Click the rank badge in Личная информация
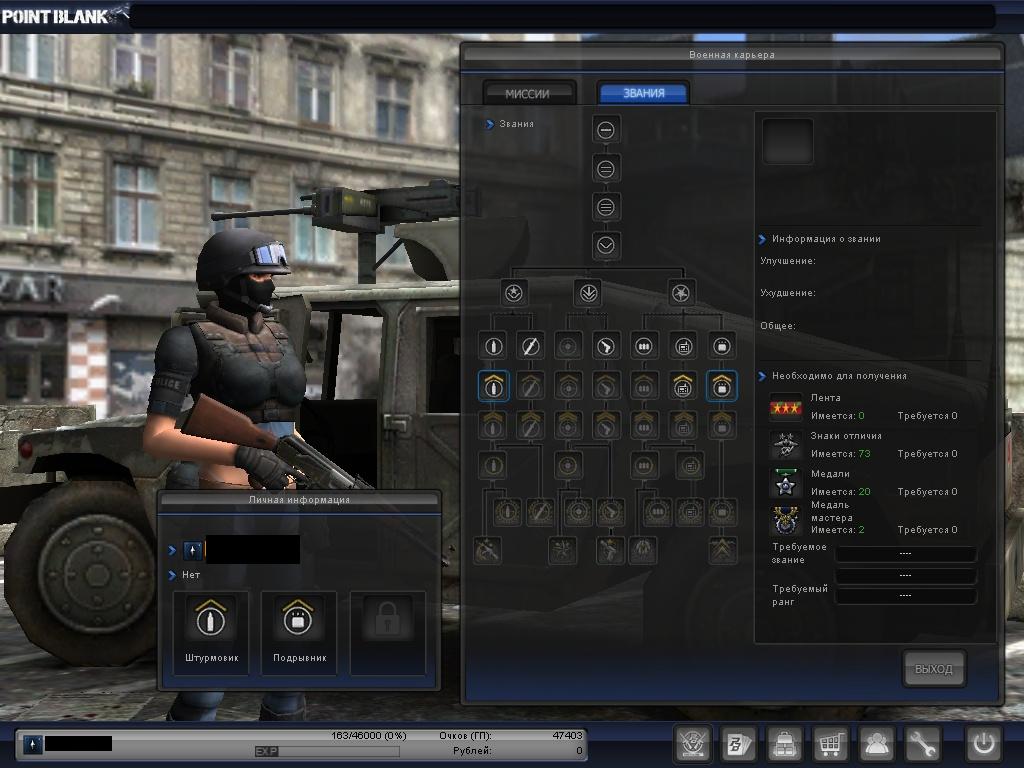Viewport: 1024px width, 768px height. [x=192, y=551]
